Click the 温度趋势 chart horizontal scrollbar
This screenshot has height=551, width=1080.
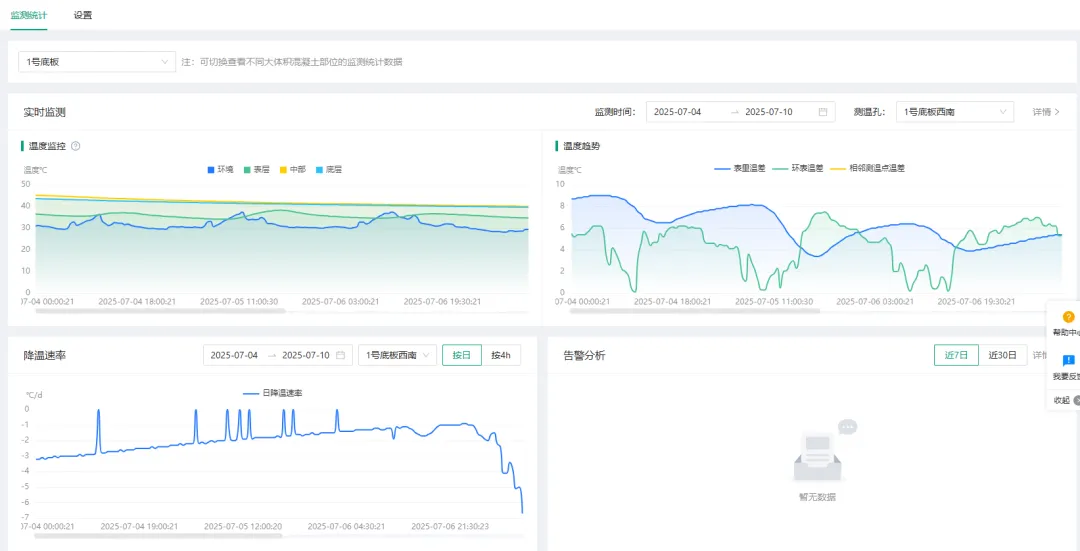695,311
